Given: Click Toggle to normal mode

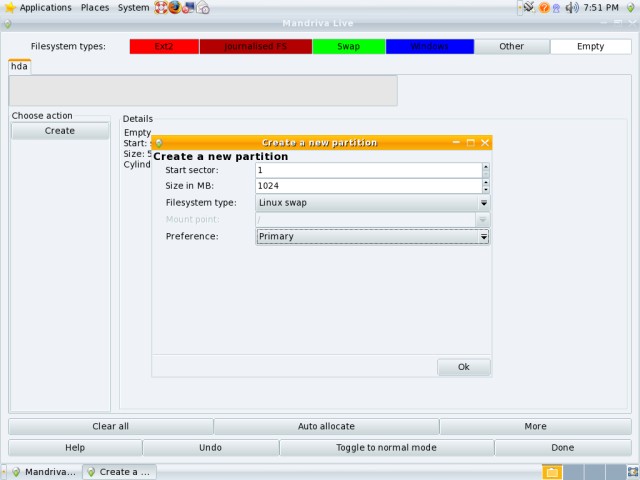Looking at the screenshot, I should coord(387,448).
